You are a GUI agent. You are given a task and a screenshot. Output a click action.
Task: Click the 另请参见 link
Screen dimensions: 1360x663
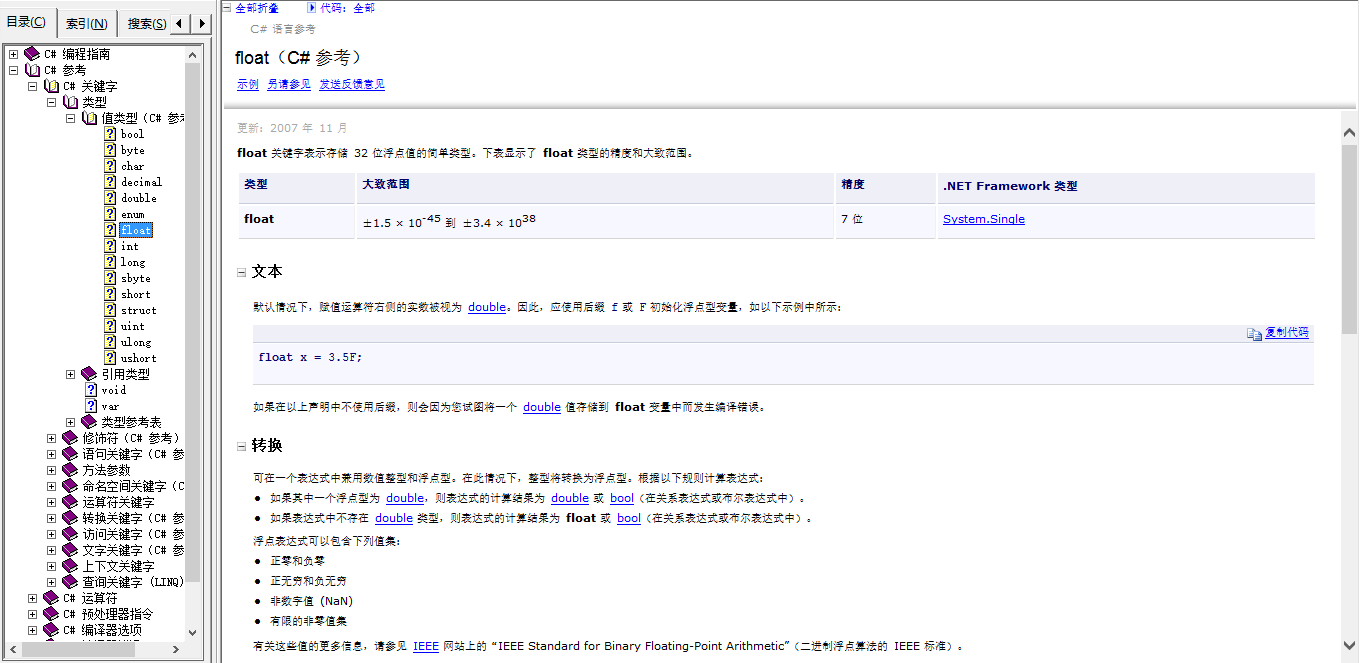(x=288, y=84)
